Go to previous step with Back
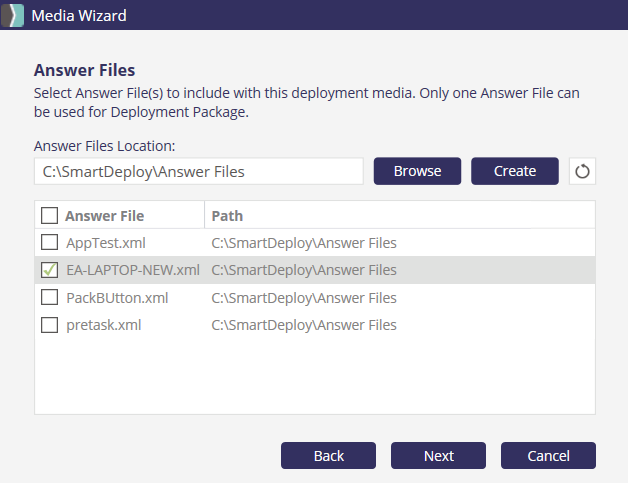Screen dimensions: 628x483 point(329,456)
